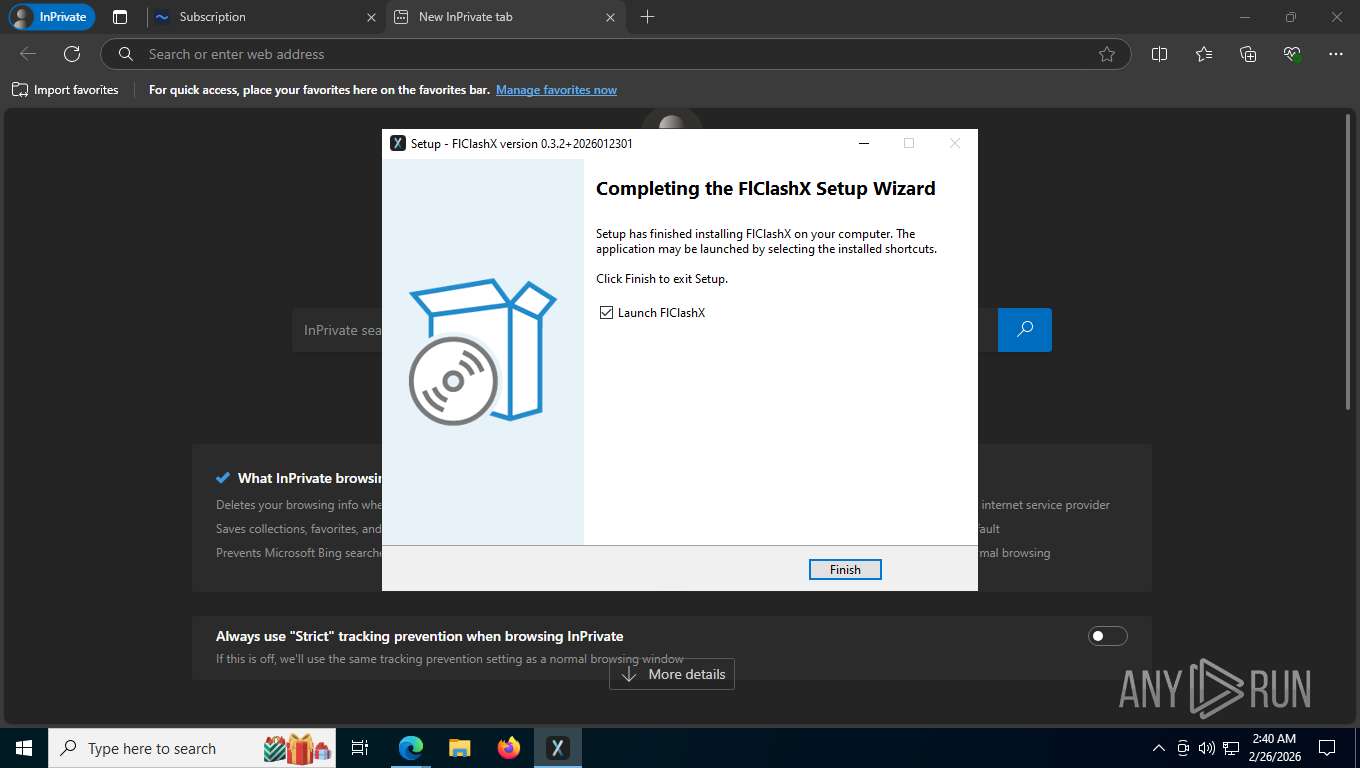Open the Manage favorites now link
This screenshot has width=1360, height=768.
pyautogui.click(x=556, y=90)
